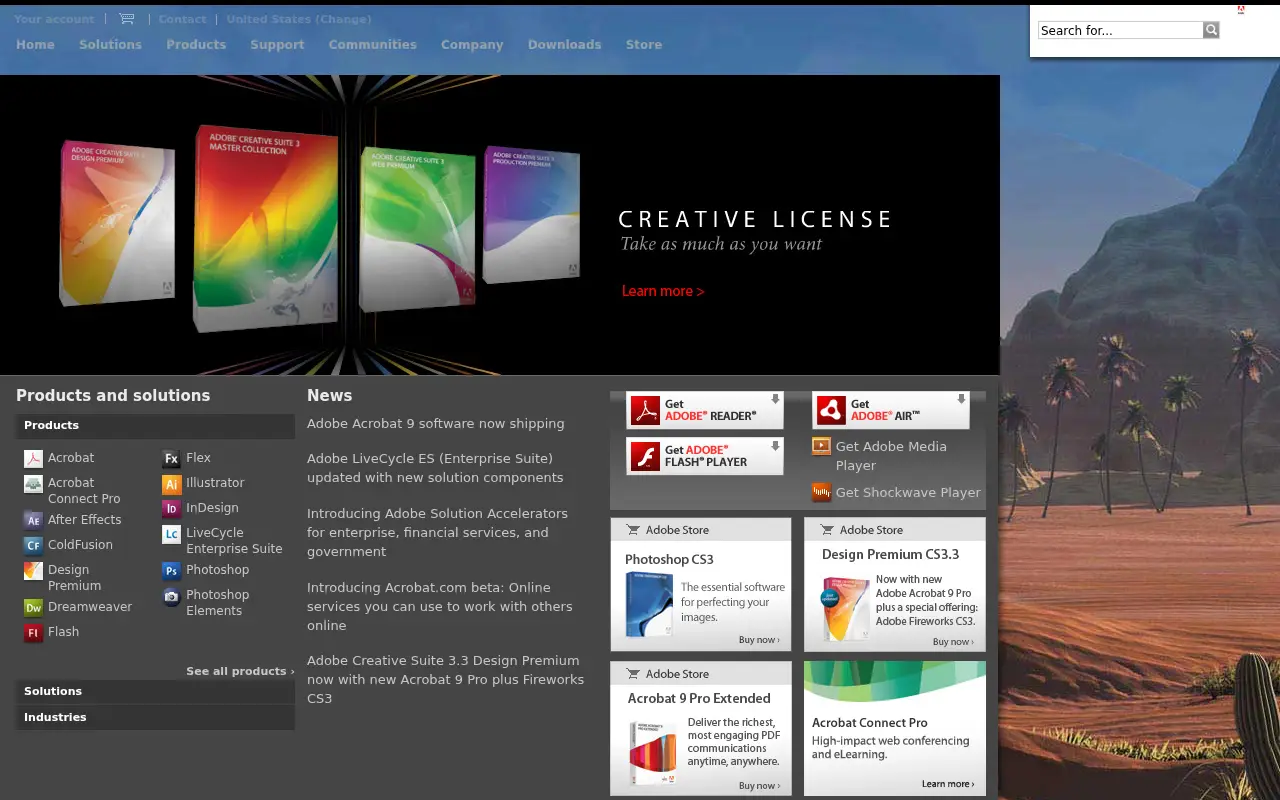
Task: Expand the Solutions accordion section
Action: [x=155, y=692]
